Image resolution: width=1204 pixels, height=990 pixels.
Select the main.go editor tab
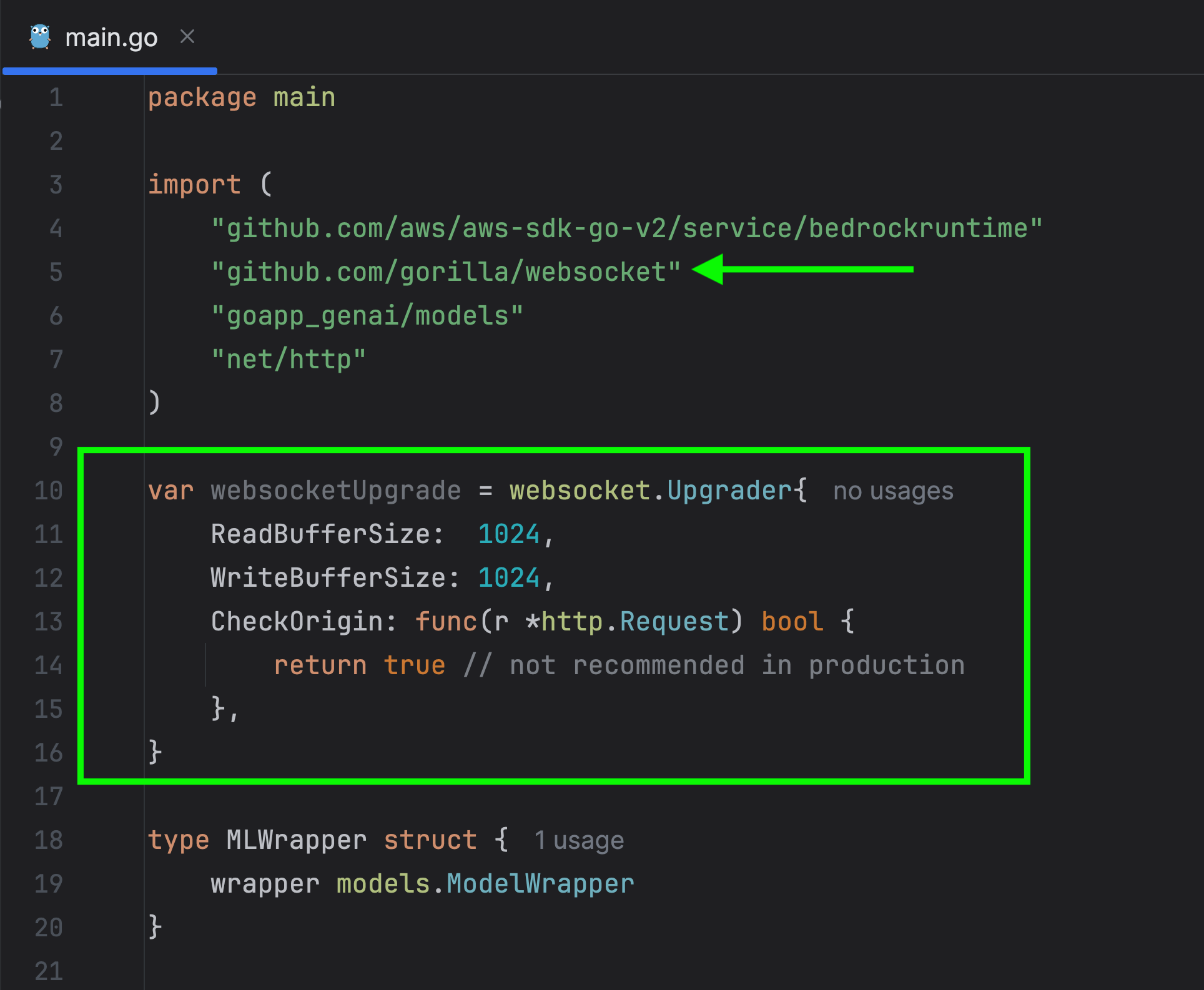111,38
